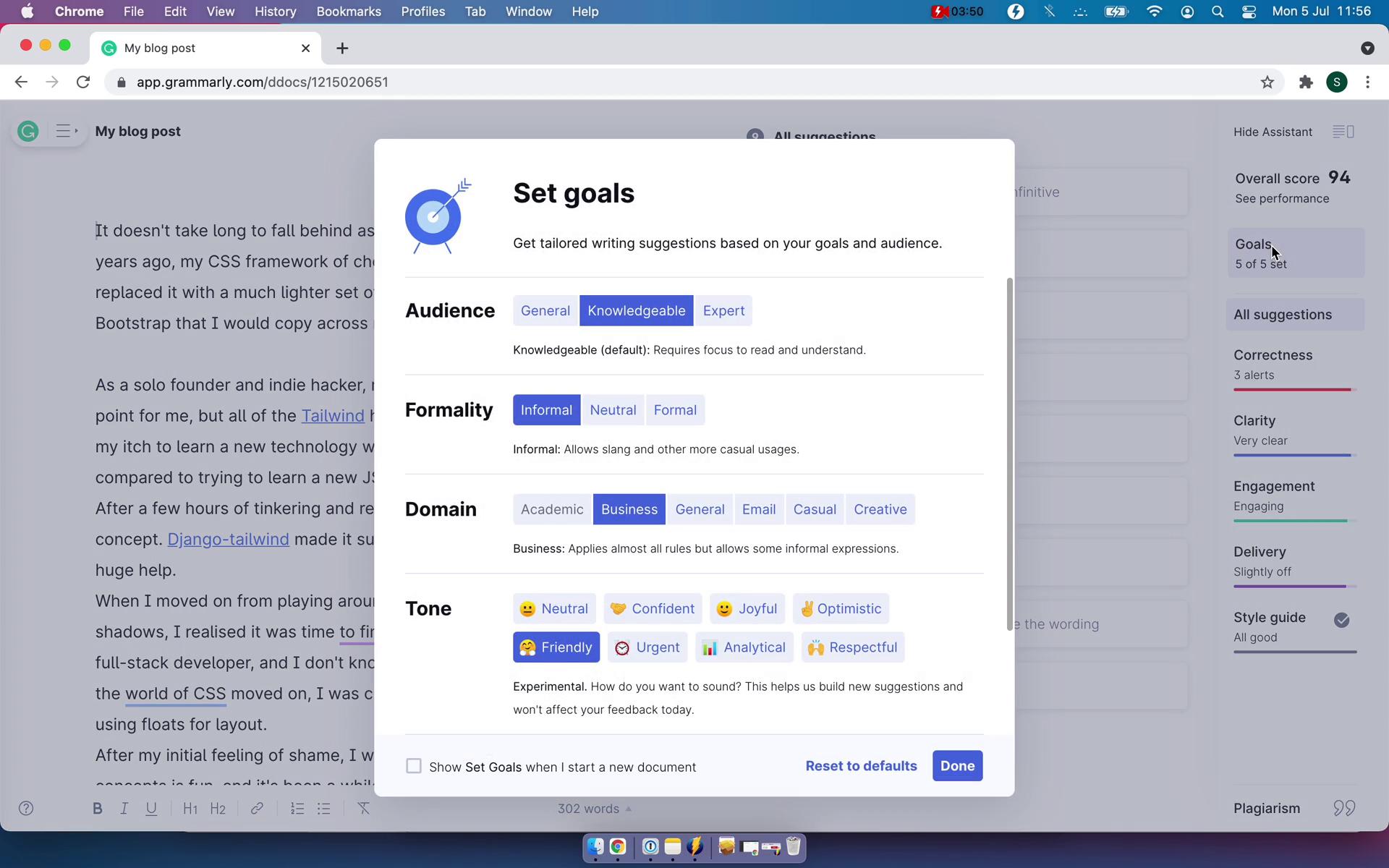The width and height of the screenshot is (1389, 868).
Task: Click the Set goals dialog scrollbar
Action: coord(1009,454)
